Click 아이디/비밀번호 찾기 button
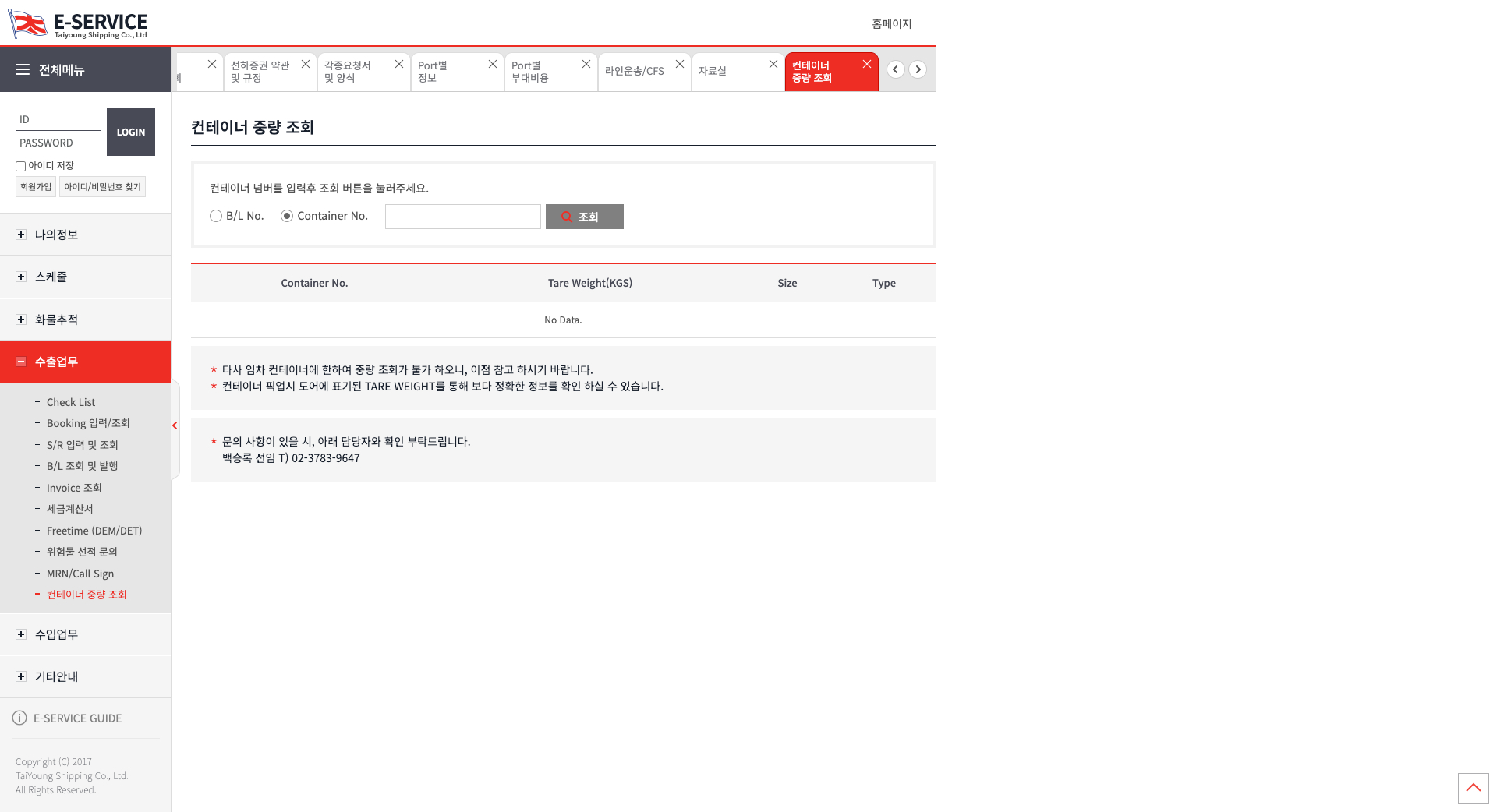 click(x=103, y=187)
